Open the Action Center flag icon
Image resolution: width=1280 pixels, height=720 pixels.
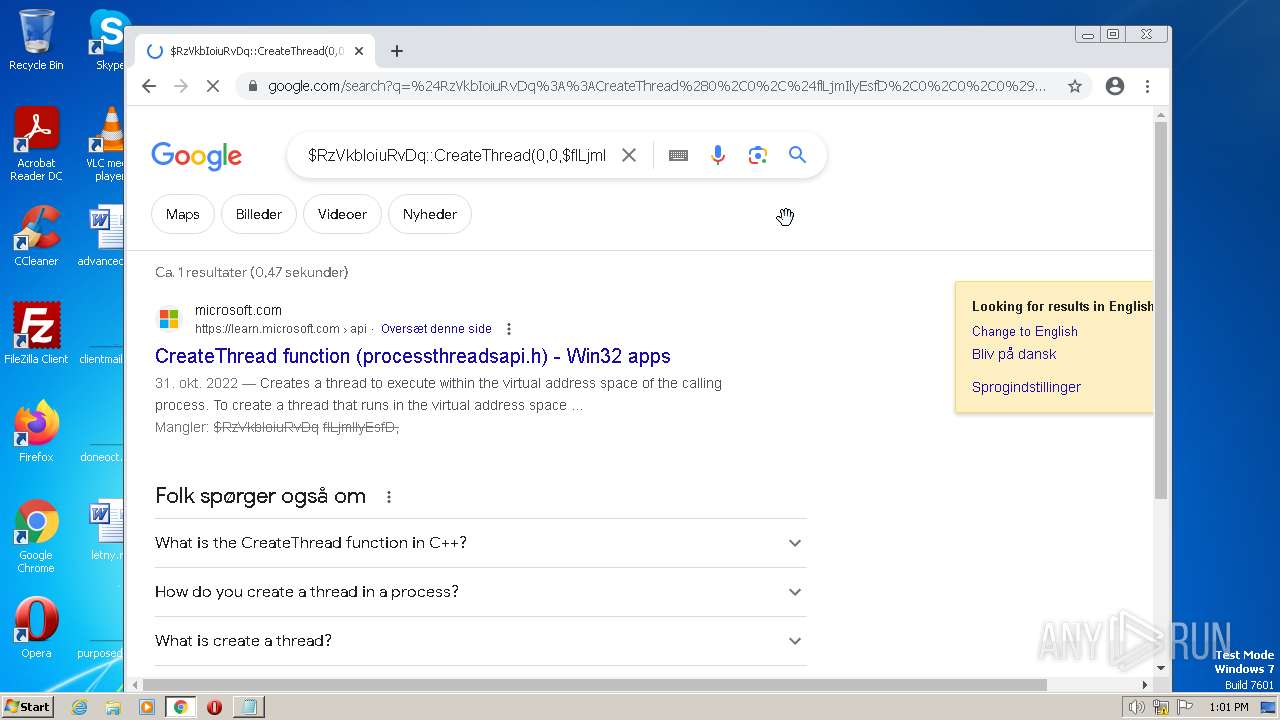pos(1185,707)
